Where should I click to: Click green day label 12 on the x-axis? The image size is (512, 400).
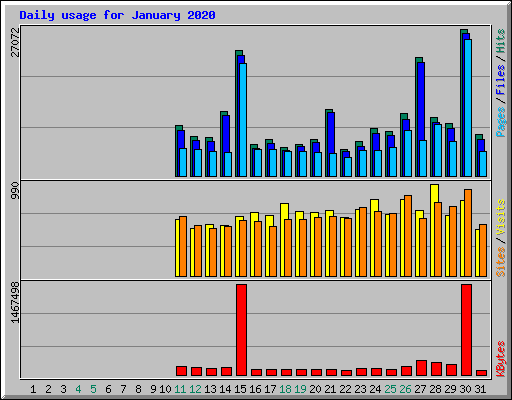(195, 389)
